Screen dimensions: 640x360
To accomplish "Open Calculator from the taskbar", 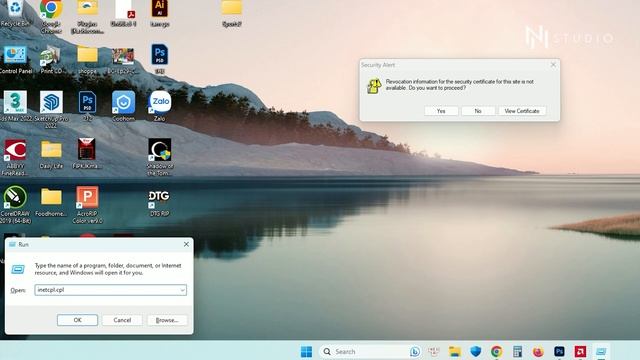I will 517,351.
